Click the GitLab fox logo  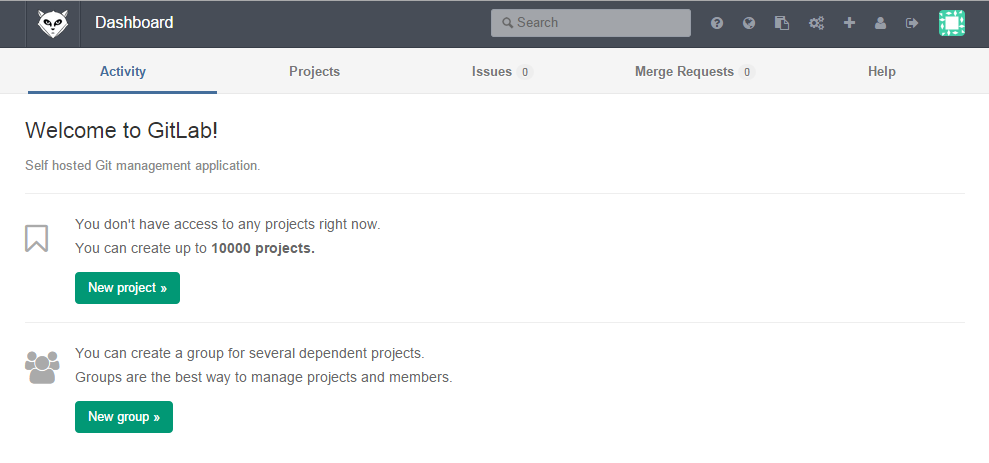[53, 23]
